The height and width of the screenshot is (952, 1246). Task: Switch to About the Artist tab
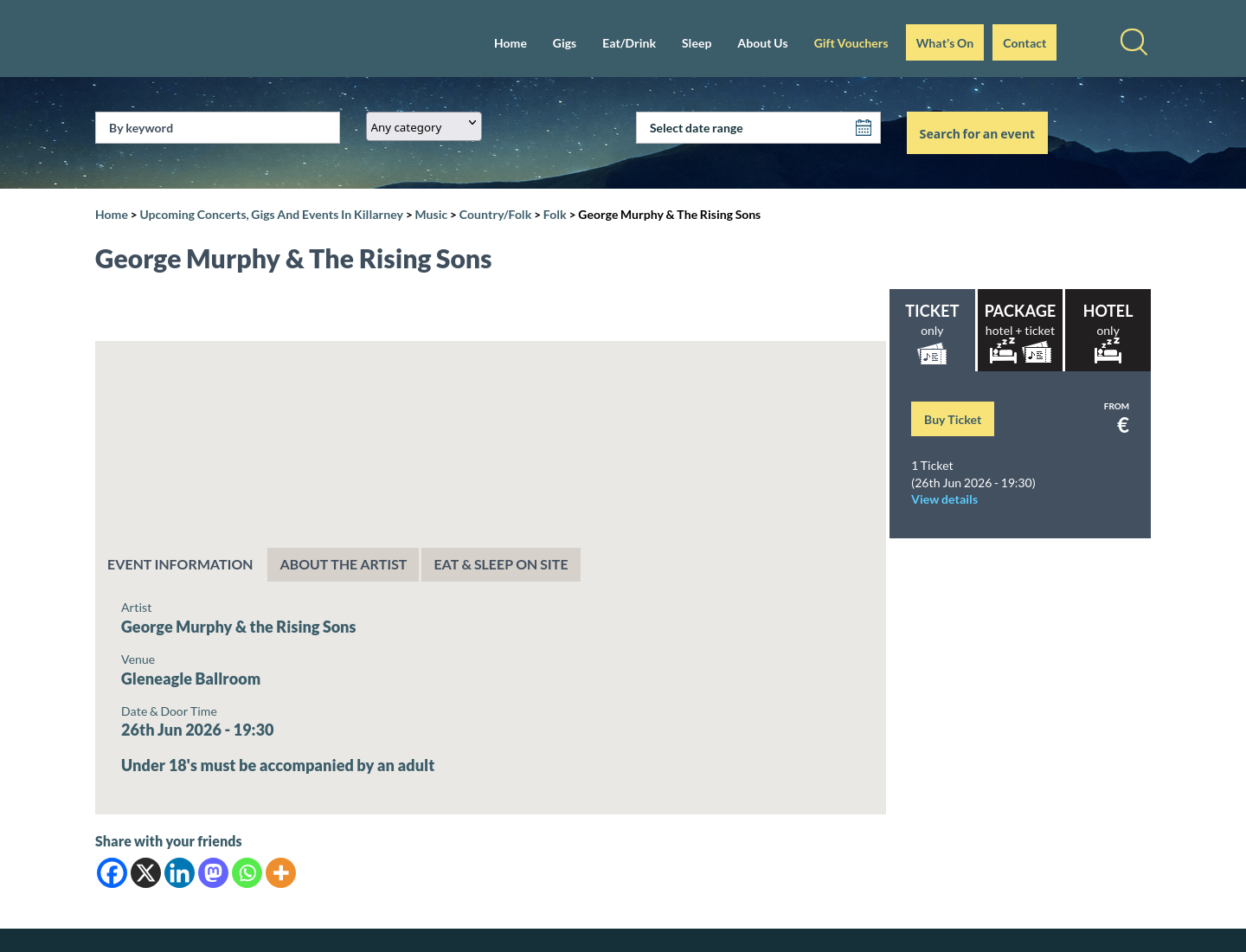pyautogui.click(x=343, y=564)
